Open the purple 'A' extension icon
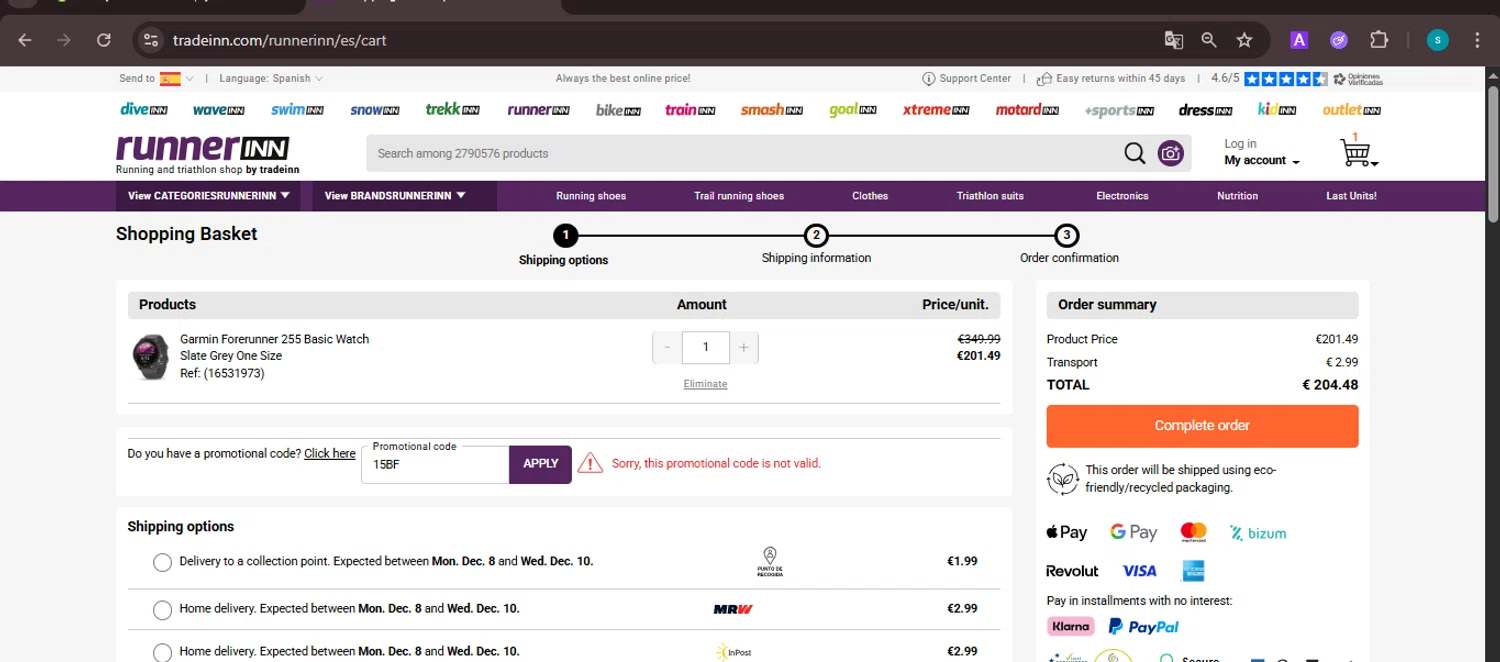 click(x=1298, y=40)
